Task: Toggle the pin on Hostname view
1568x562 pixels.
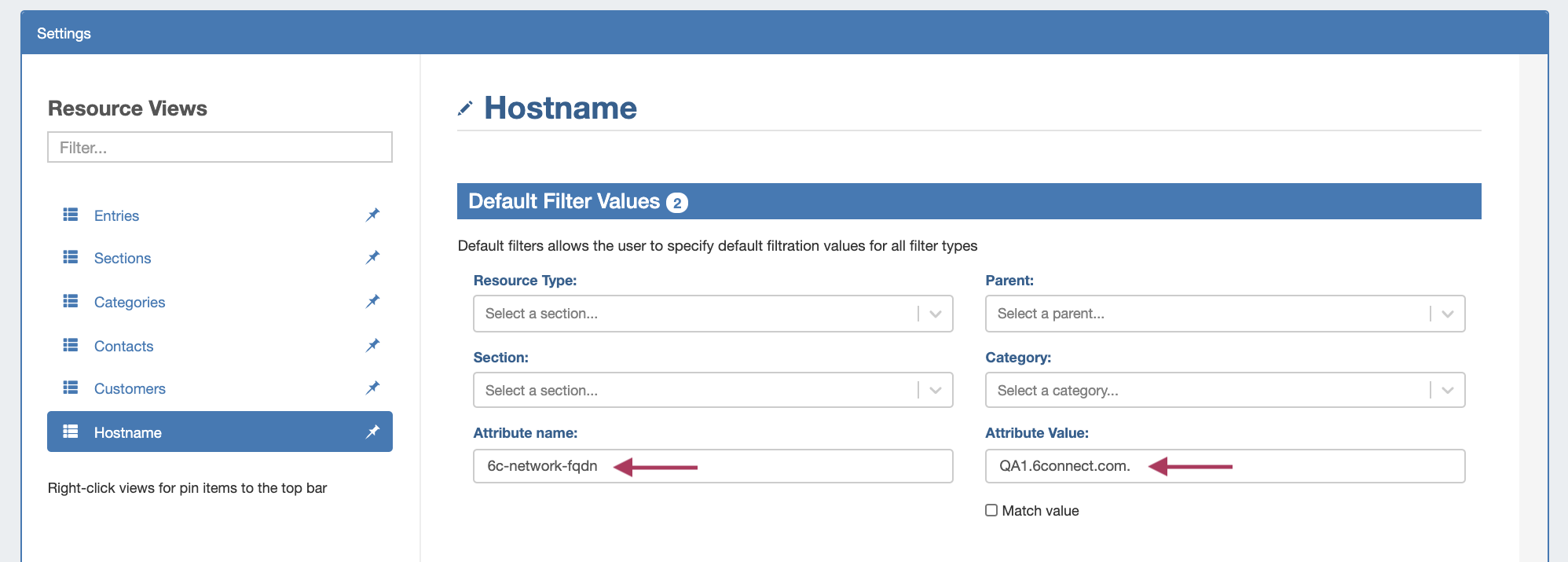Action: coord(372,432)
